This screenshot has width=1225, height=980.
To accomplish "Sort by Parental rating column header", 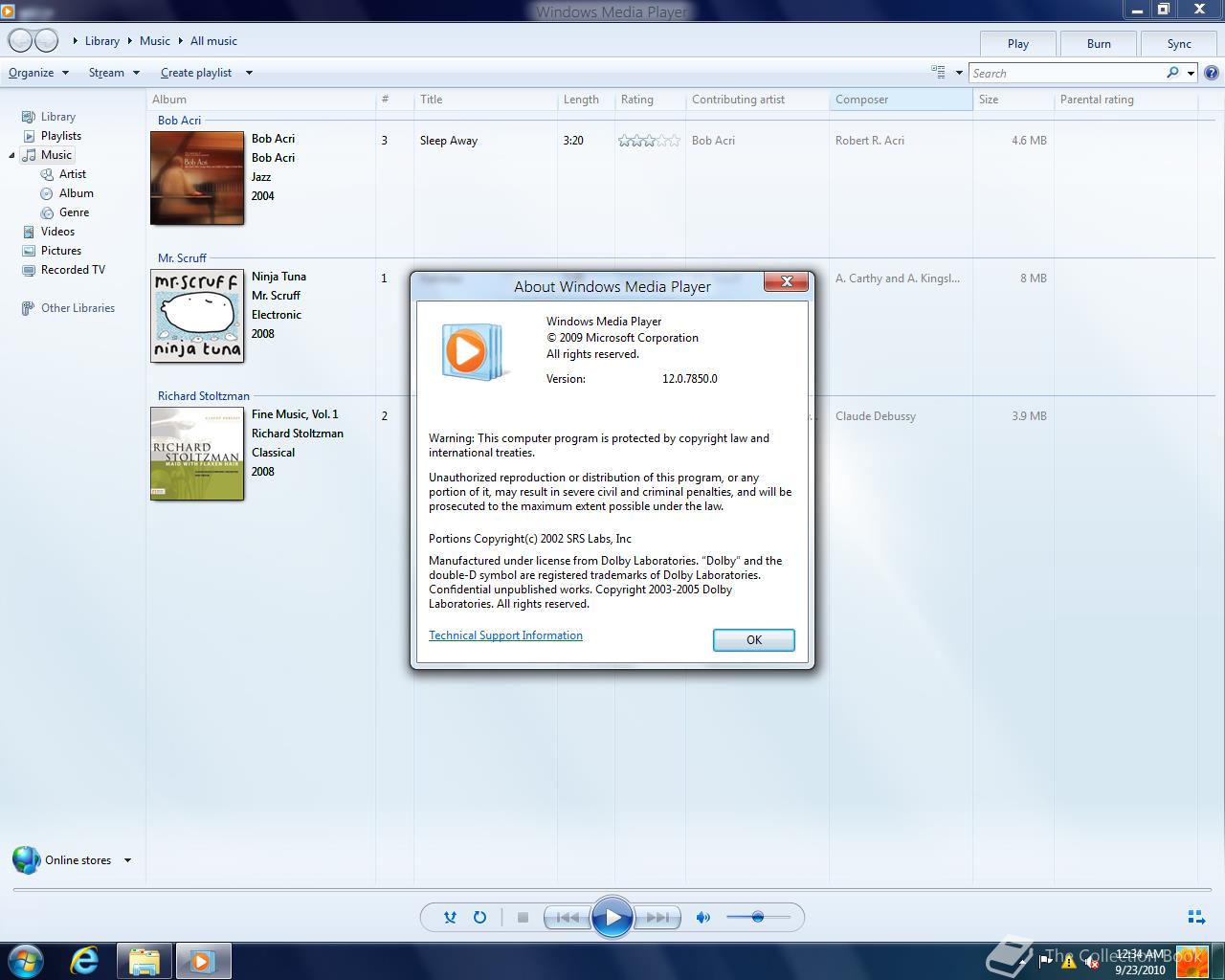I will click(x=1125, y=100).
